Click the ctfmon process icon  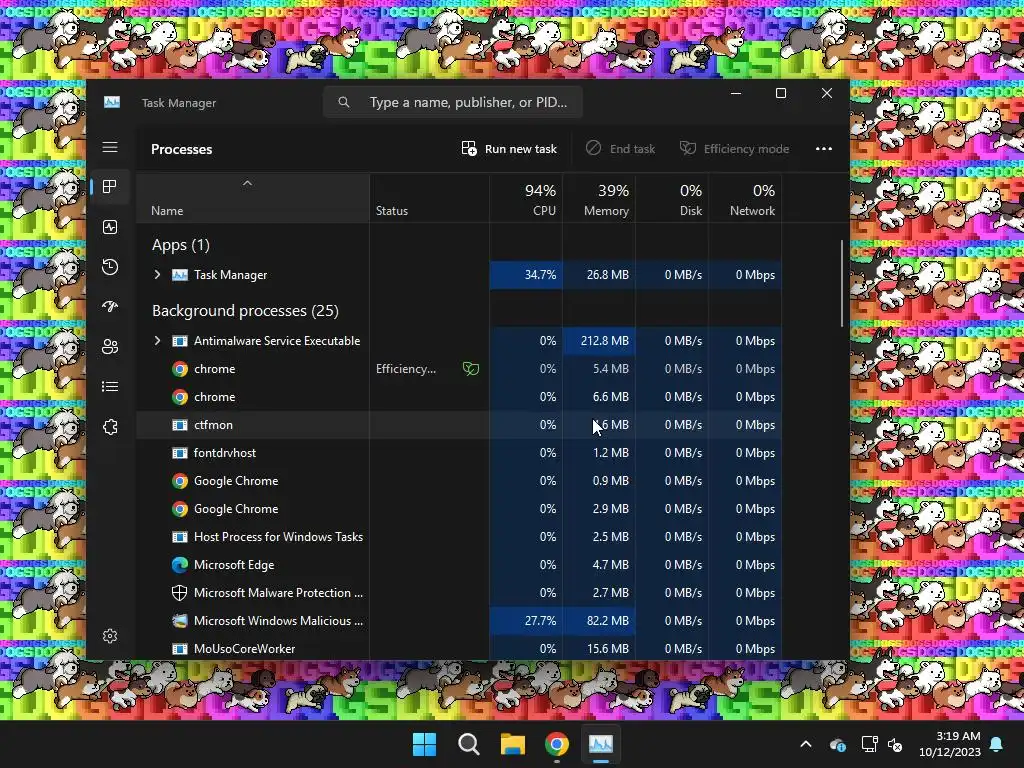pos(180,425)
